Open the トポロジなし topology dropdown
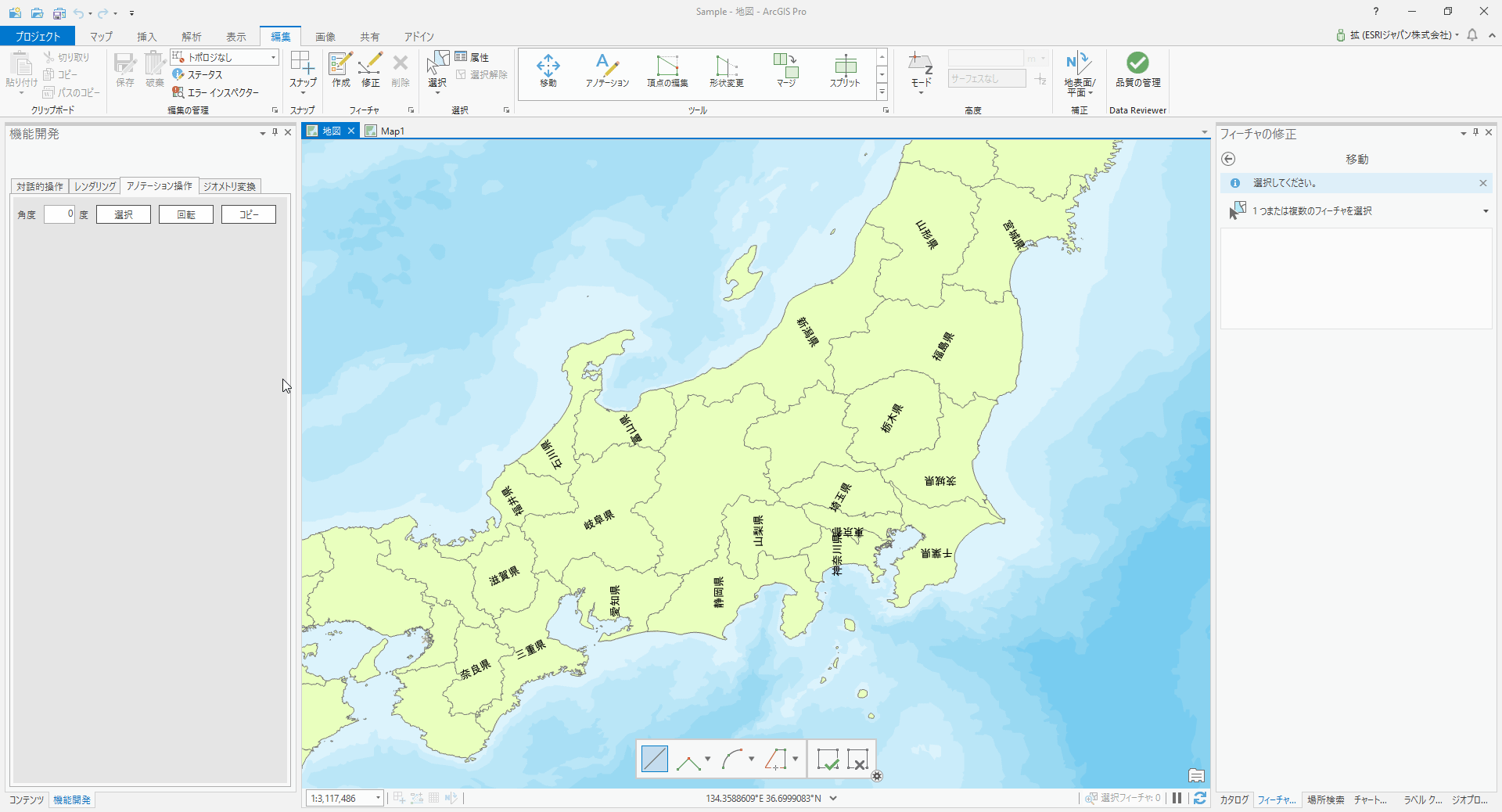 click(273, 57)
